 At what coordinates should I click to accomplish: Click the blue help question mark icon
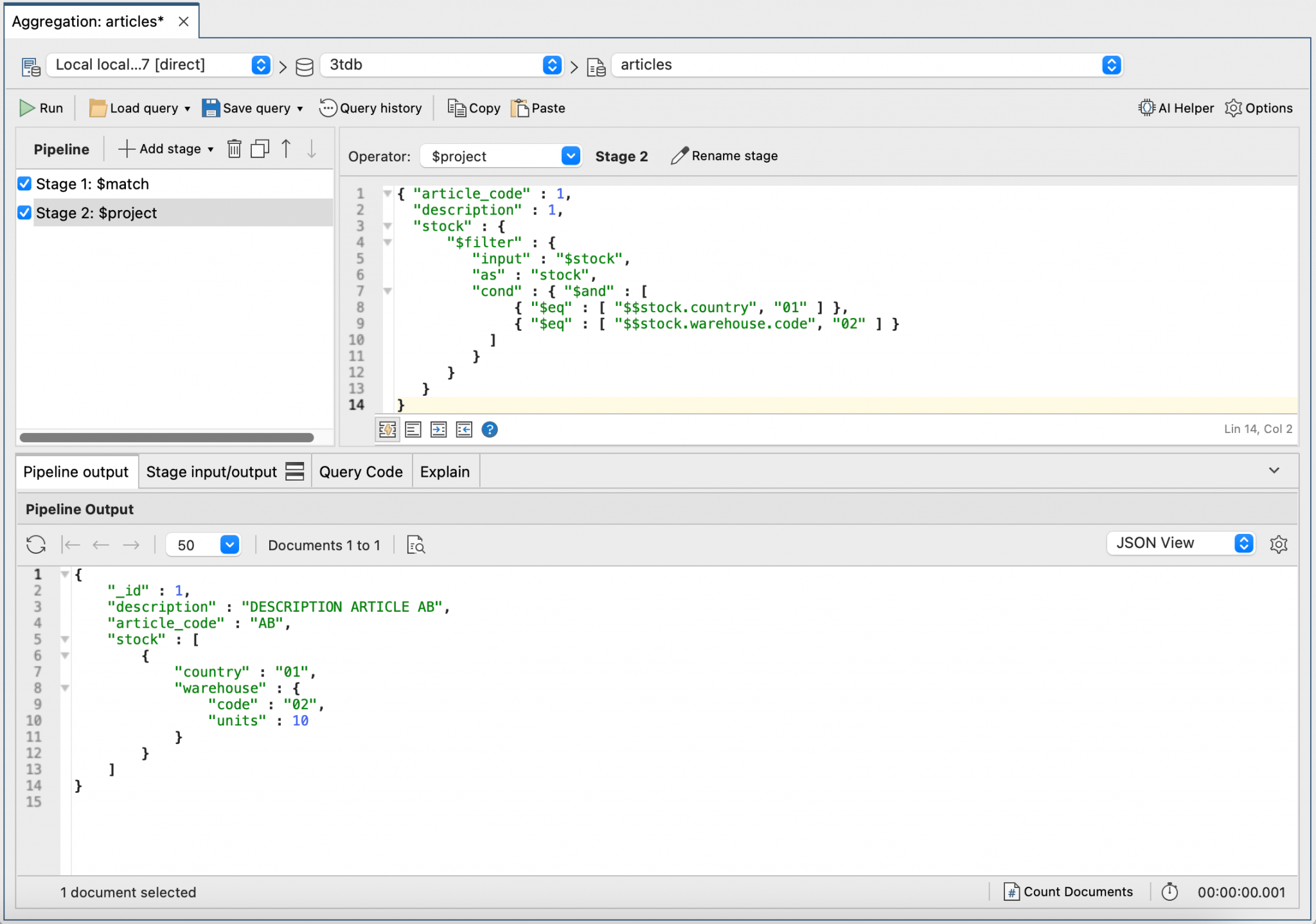[x=490, y=429]
